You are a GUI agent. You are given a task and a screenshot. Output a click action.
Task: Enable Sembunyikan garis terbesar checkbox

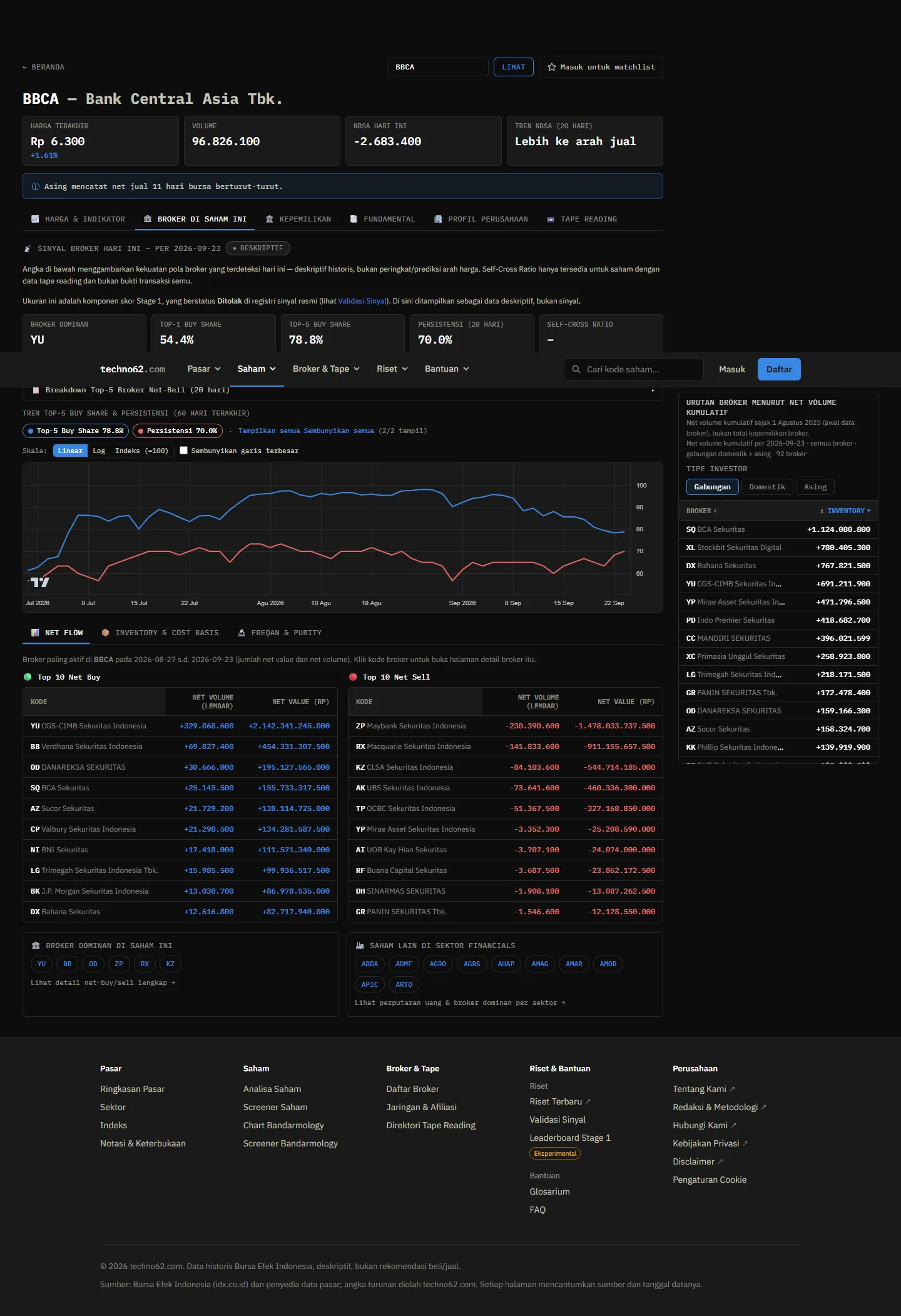pos(184,451)
